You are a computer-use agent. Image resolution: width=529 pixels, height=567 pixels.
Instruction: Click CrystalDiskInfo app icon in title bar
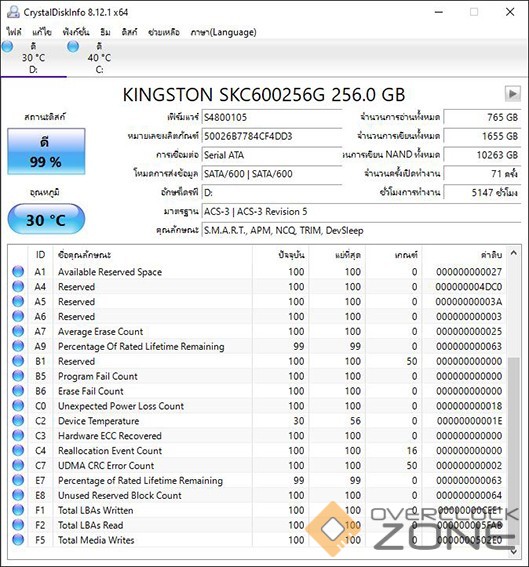[13, 12]
